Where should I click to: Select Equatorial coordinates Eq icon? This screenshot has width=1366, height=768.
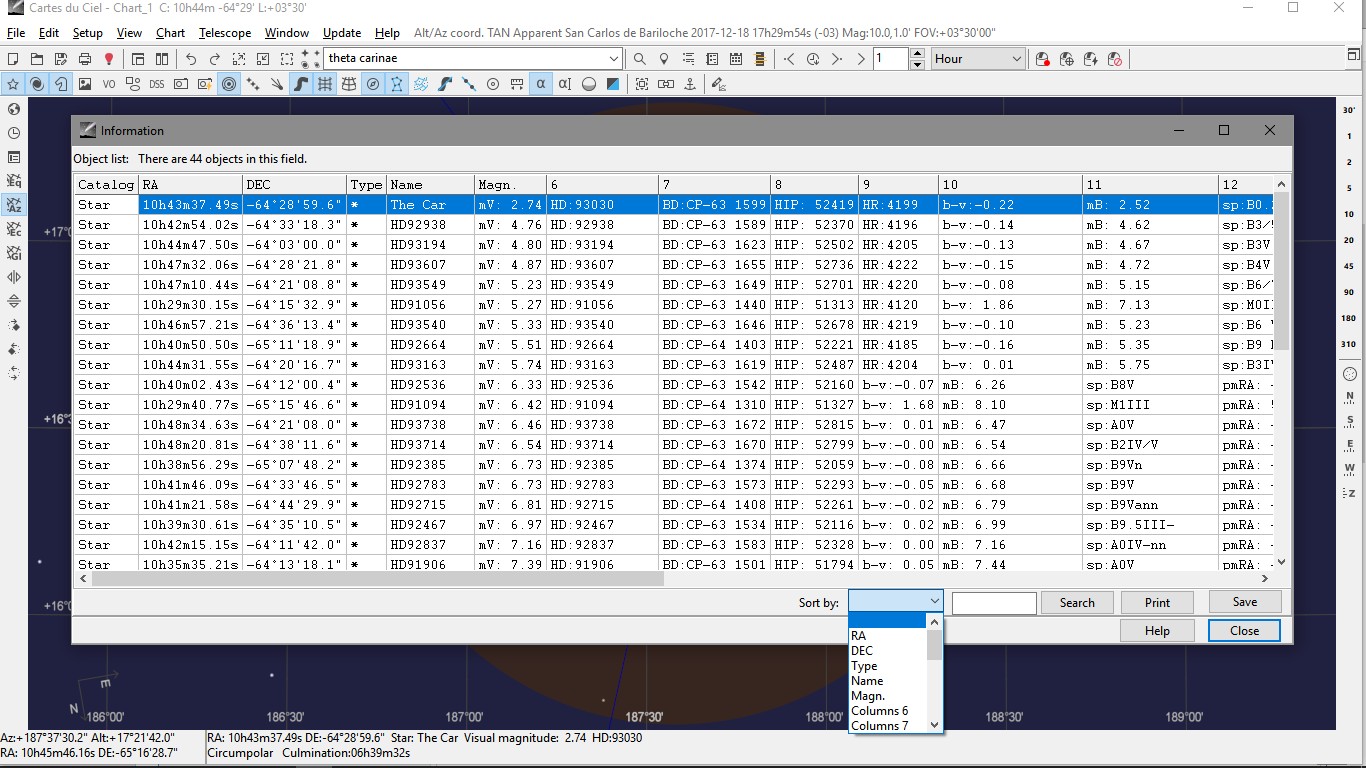tap(14, 181)
